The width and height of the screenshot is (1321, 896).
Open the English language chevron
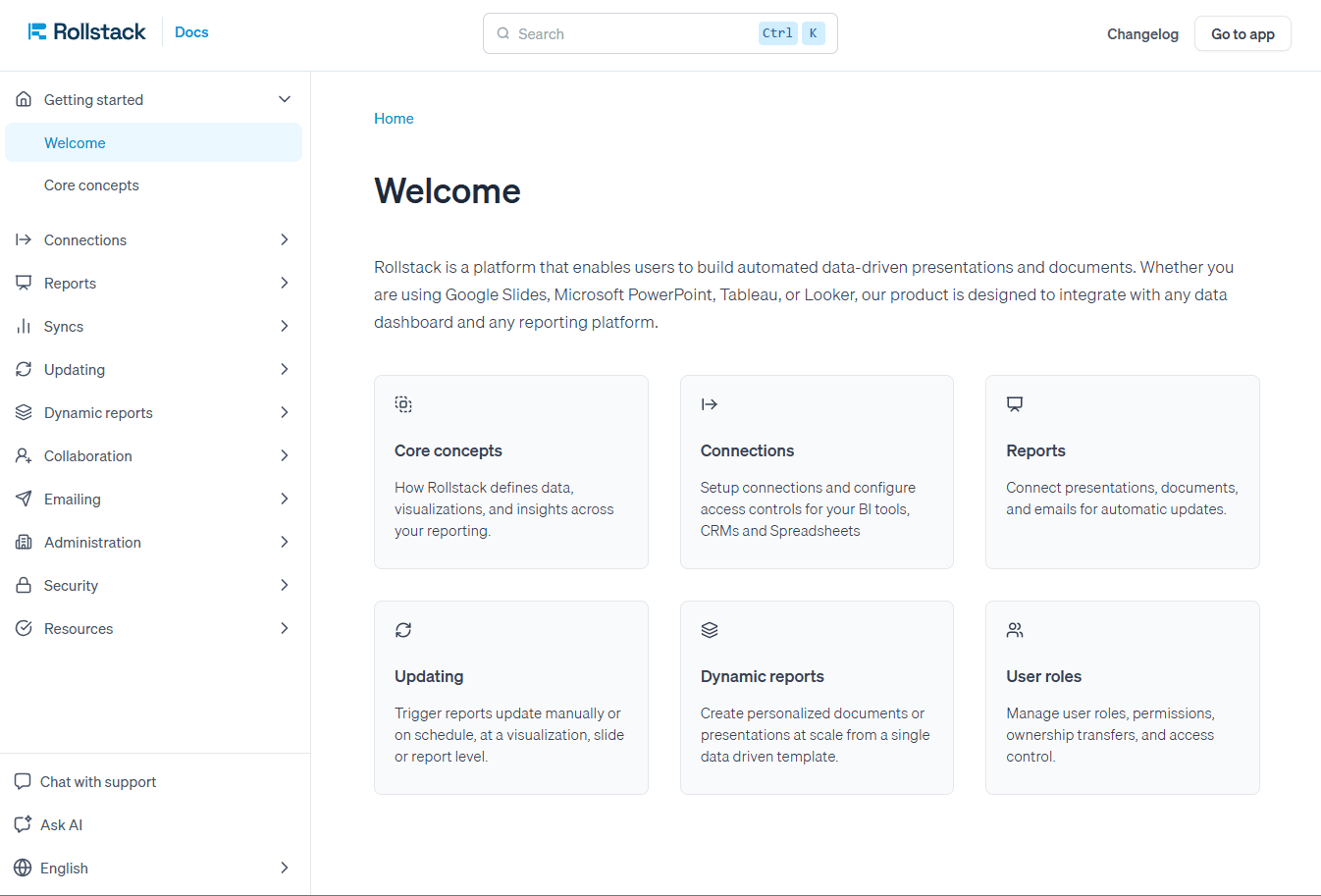(285, 868)
